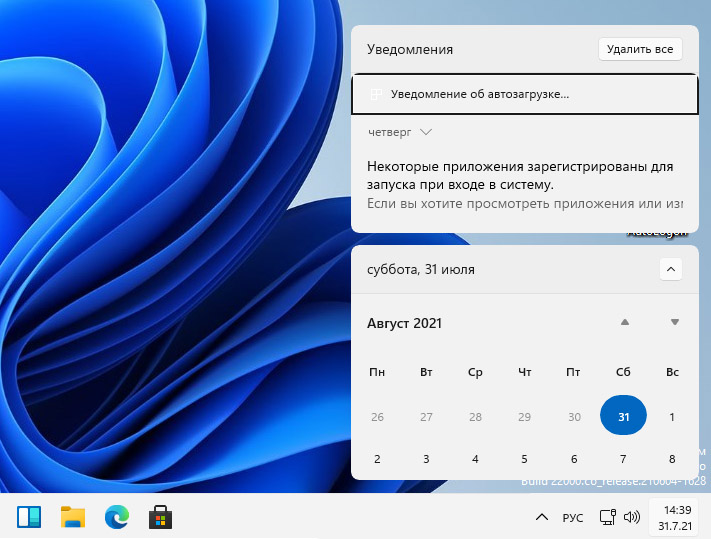This screenshot has height=539, width=711.
Task: Open network status tray icon
Action: click(608, 517)
